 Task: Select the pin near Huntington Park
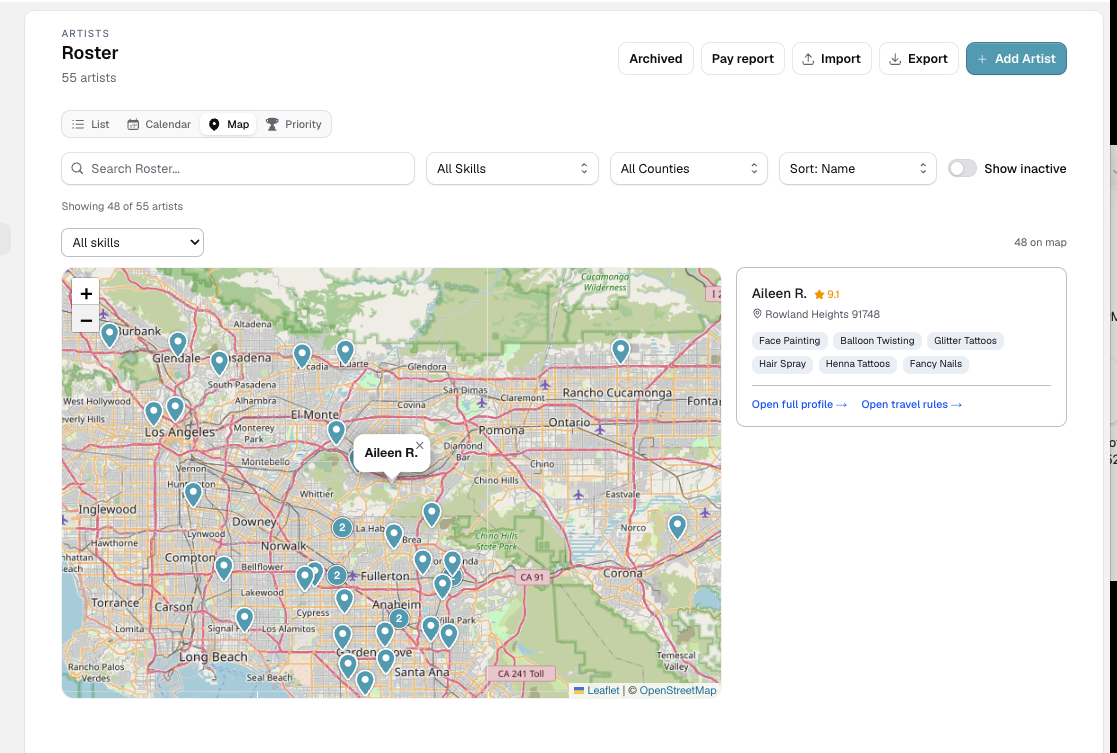click(193, 494)
